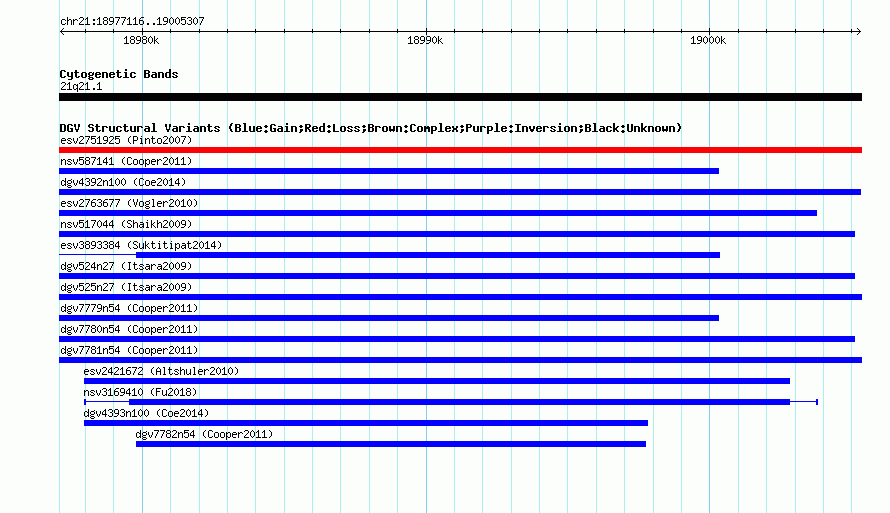Click the dgv7779n54 (Cooper2011) label
Image resolution: width=890 pixels, height=513 pixels.
point(129,308)
